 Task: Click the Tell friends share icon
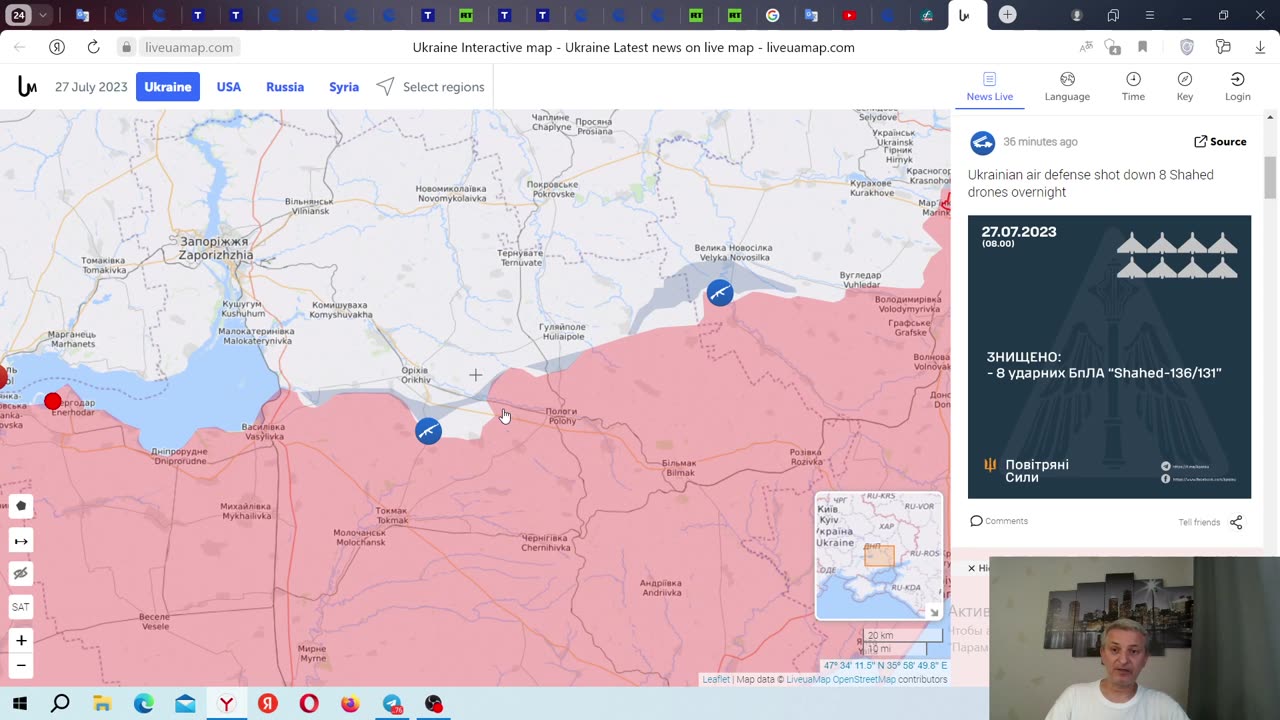[x=1236, y=522]
